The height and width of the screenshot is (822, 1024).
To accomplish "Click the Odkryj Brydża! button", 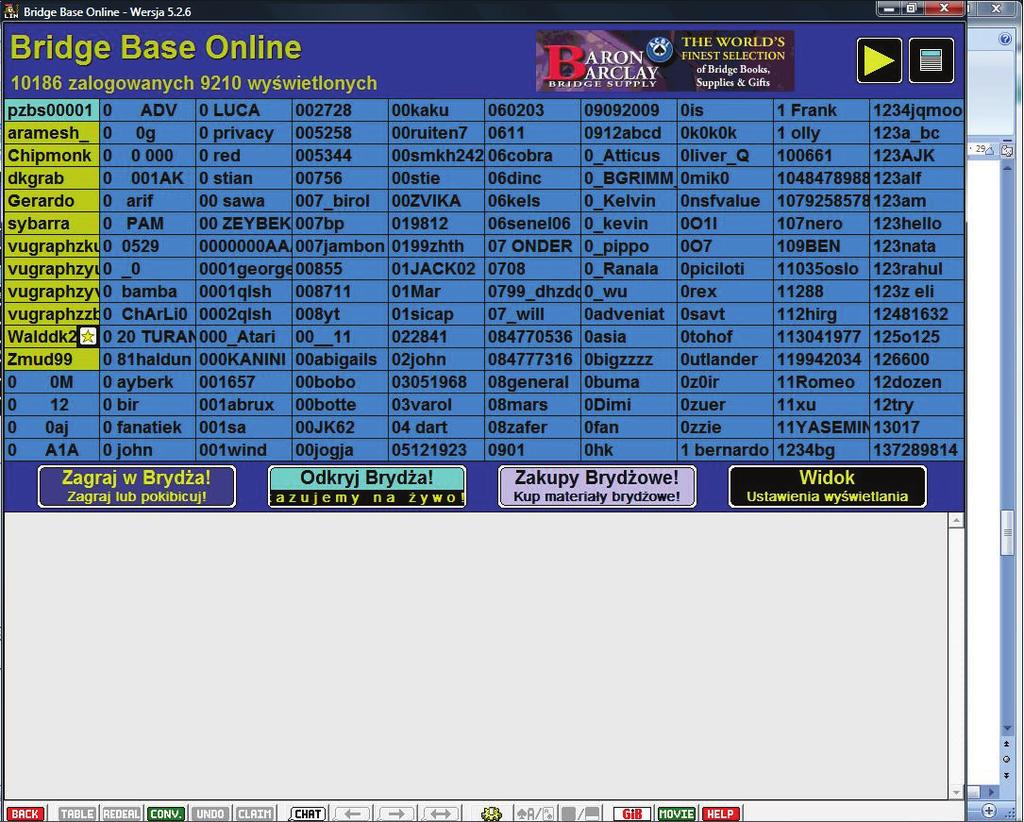I will 367,486.
